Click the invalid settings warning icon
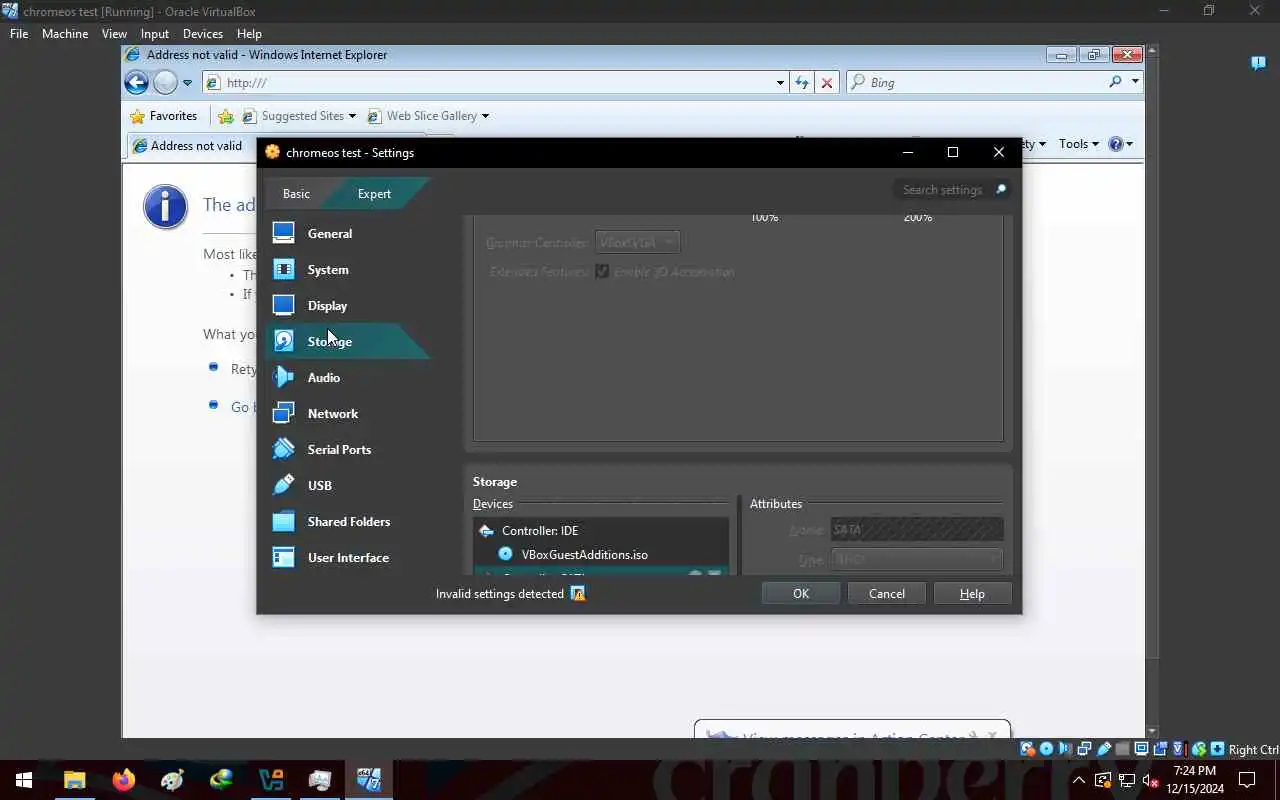The height and width of the screenshot is (800, 1280). [577, 593]
